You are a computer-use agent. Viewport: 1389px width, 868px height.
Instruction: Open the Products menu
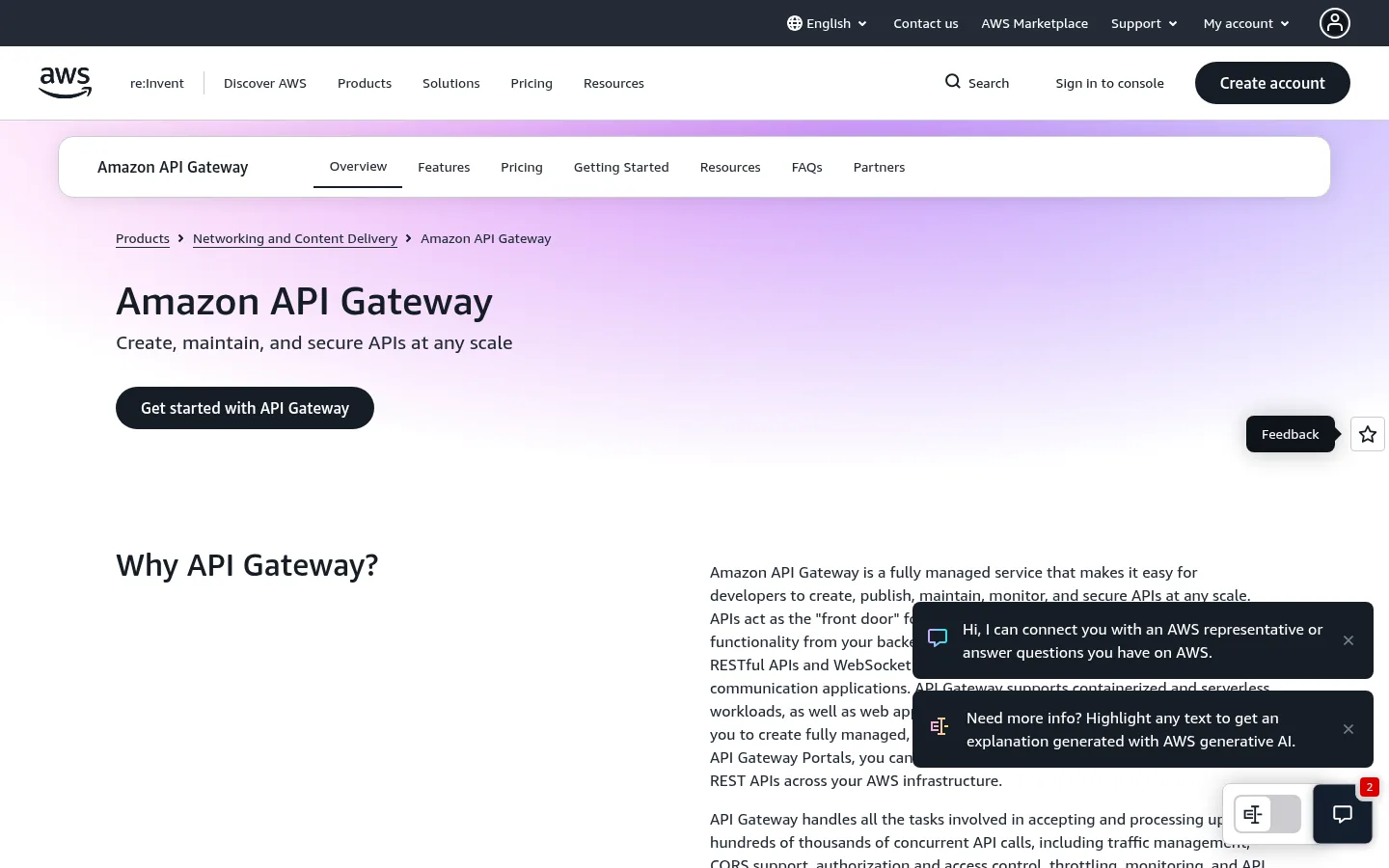pos(365,83)
